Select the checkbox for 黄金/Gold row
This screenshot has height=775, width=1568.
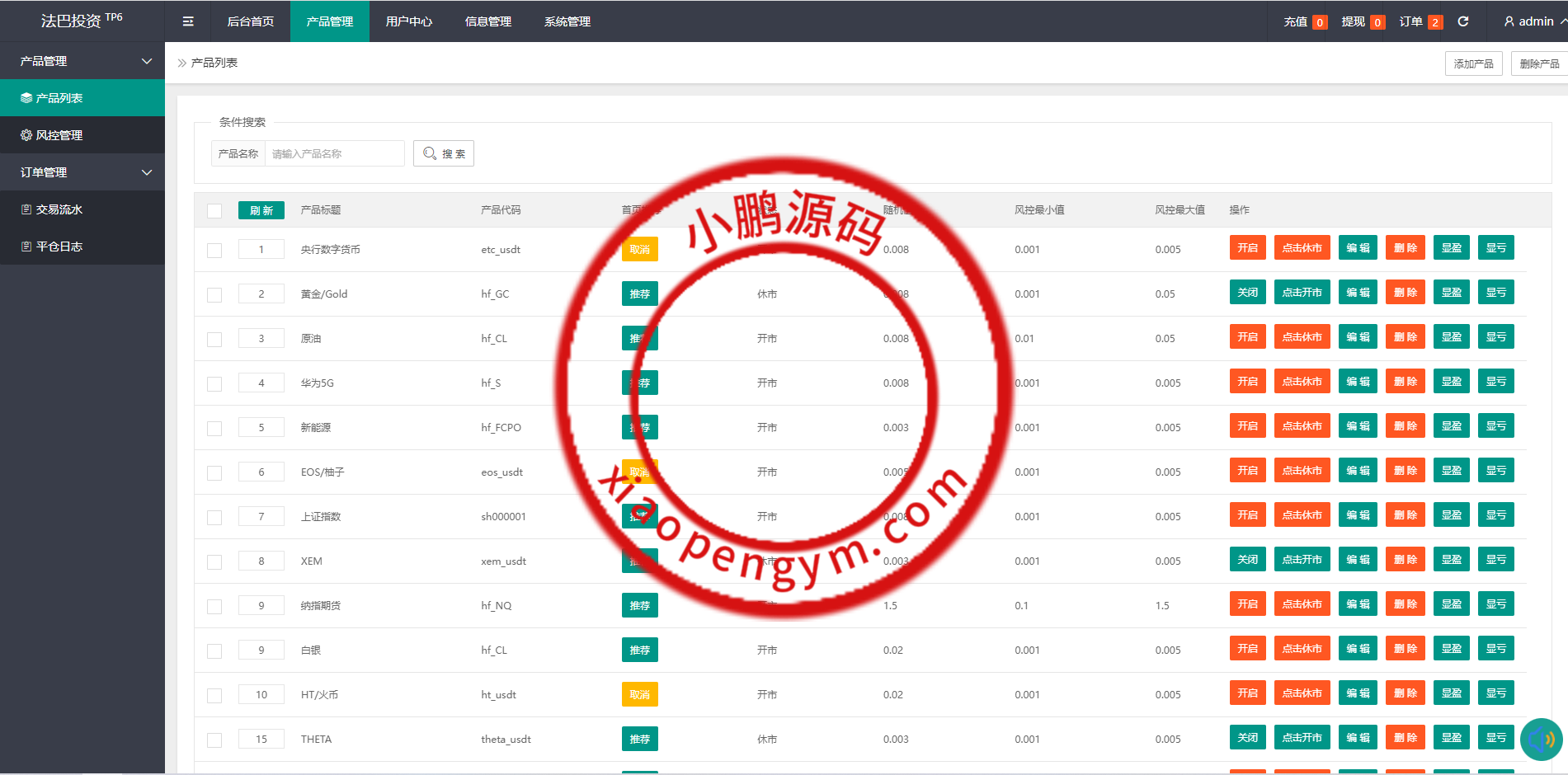tap(214, 294)
